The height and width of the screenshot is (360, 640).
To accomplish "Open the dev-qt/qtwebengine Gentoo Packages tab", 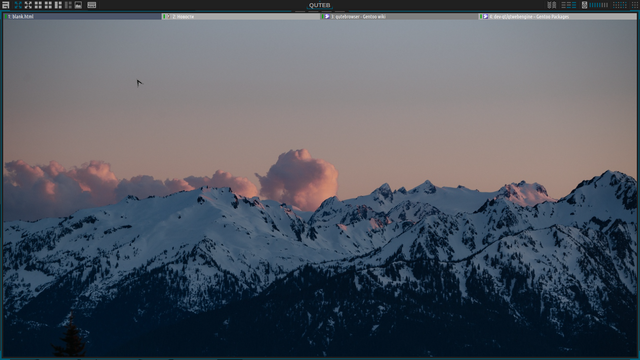I will point(558,17).
